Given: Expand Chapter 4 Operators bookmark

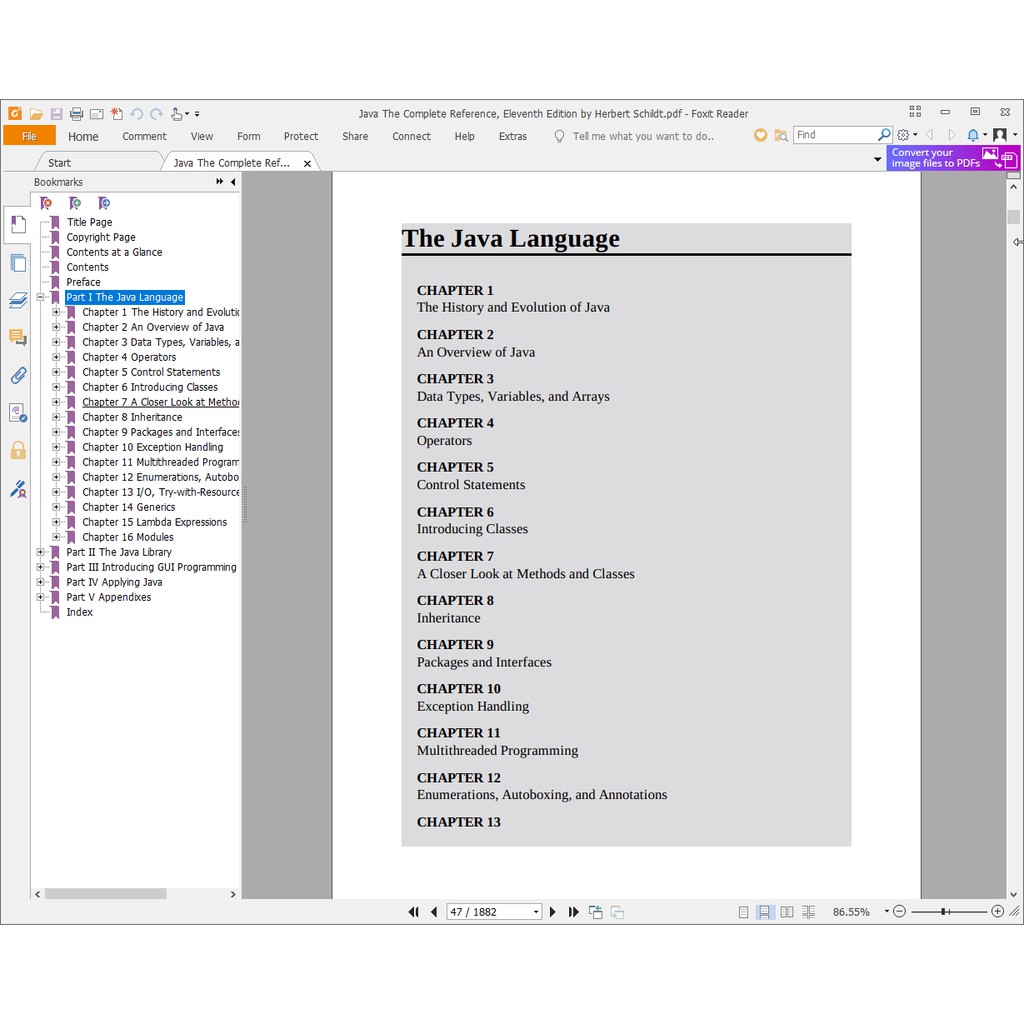Looking at the screenshot, I should click(56, 357).
